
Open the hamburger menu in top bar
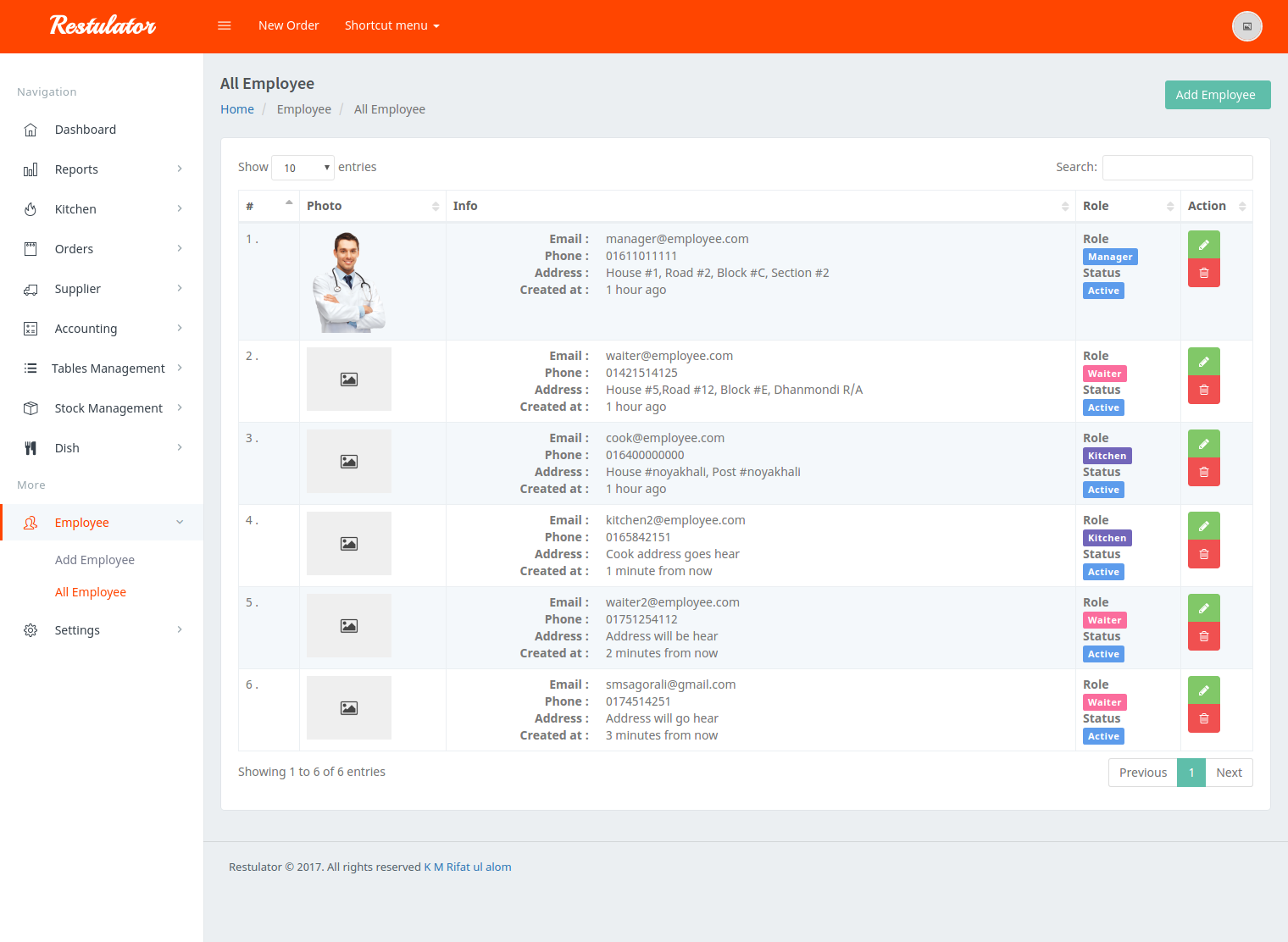pyautogui.click(x=224, y=25)
